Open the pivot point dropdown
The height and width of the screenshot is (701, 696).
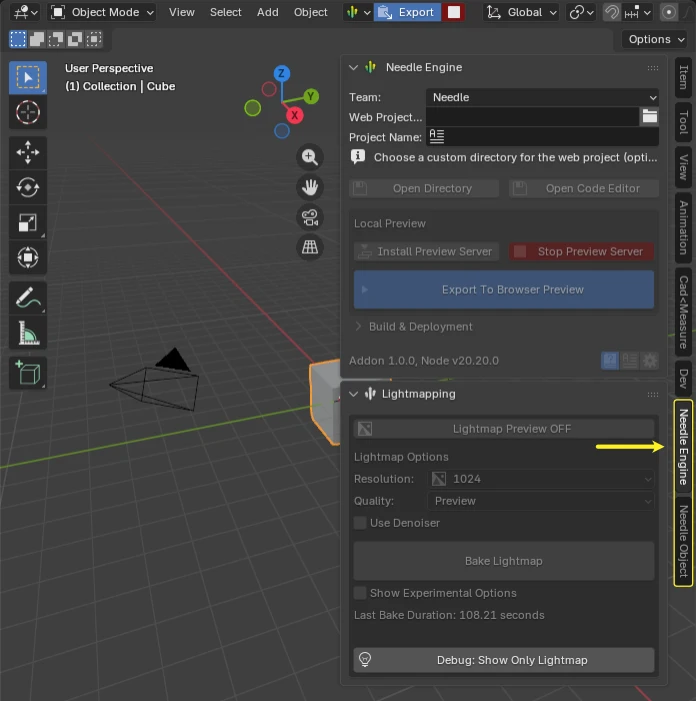coord(581,12)
